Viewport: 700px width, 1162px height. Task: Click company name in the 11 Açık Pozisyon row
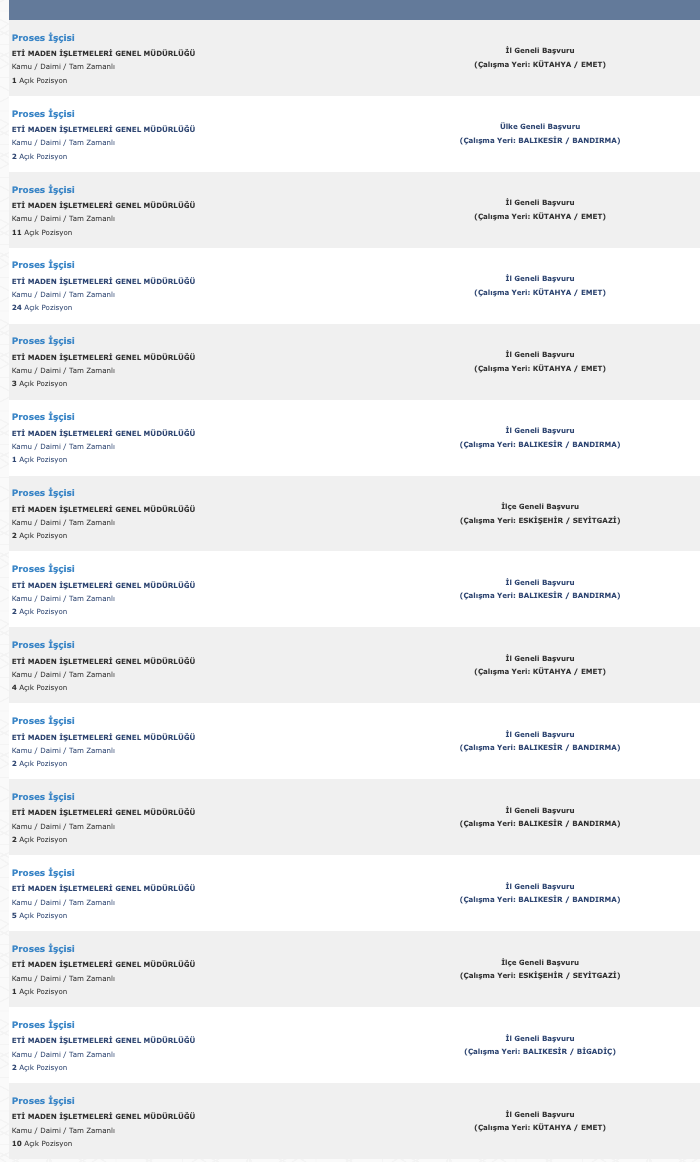(x=104, y=205)
